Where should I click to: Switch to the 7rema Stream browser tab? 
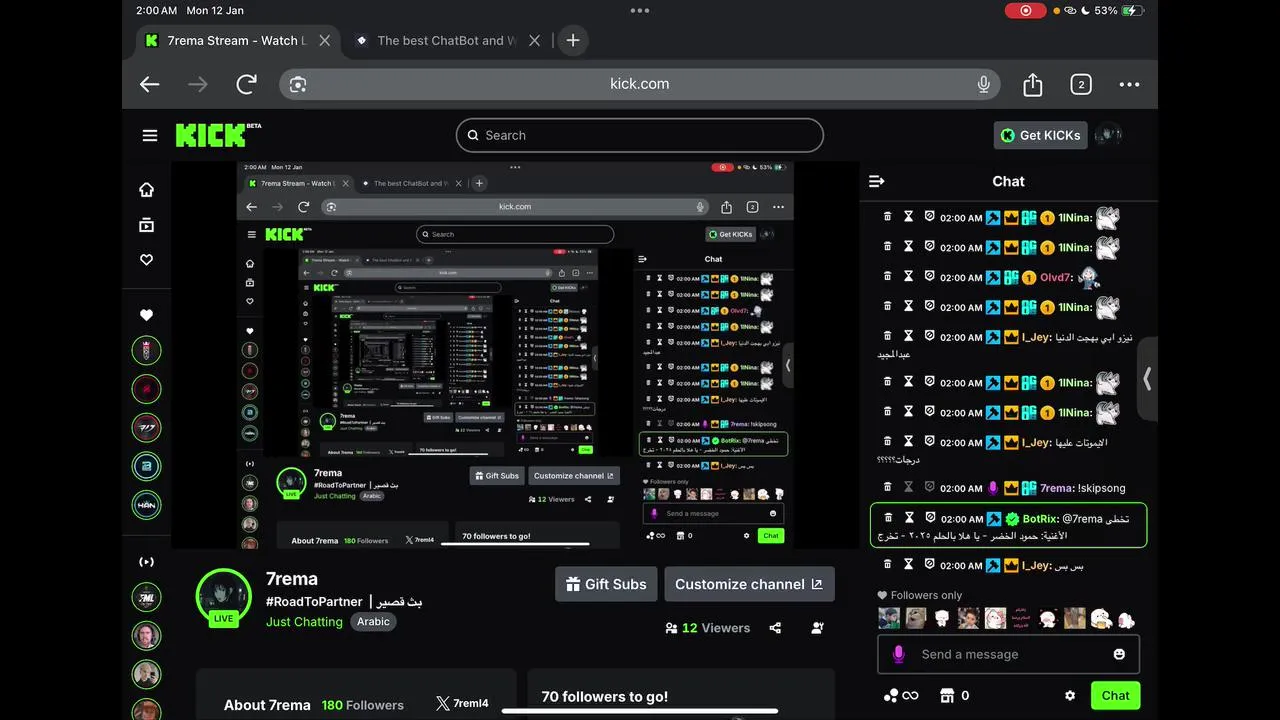(x=236, y=40)
